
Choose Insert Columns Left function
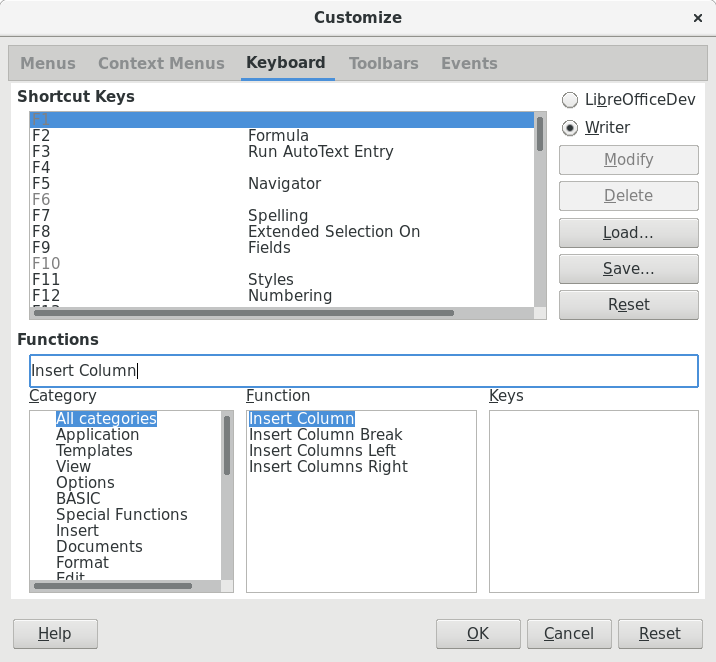[x=322, y=451]
